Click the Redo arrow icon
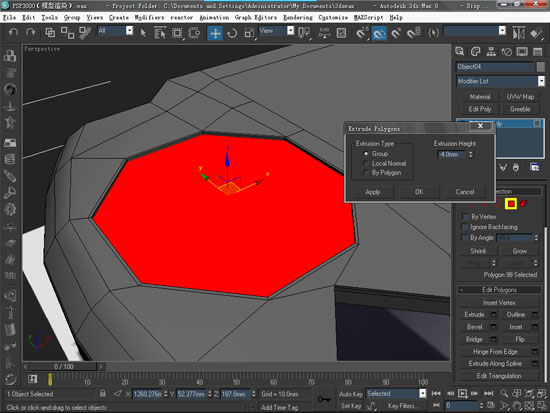Image resolution: width=550 pixels, height=413 pixels. [31, 33]
